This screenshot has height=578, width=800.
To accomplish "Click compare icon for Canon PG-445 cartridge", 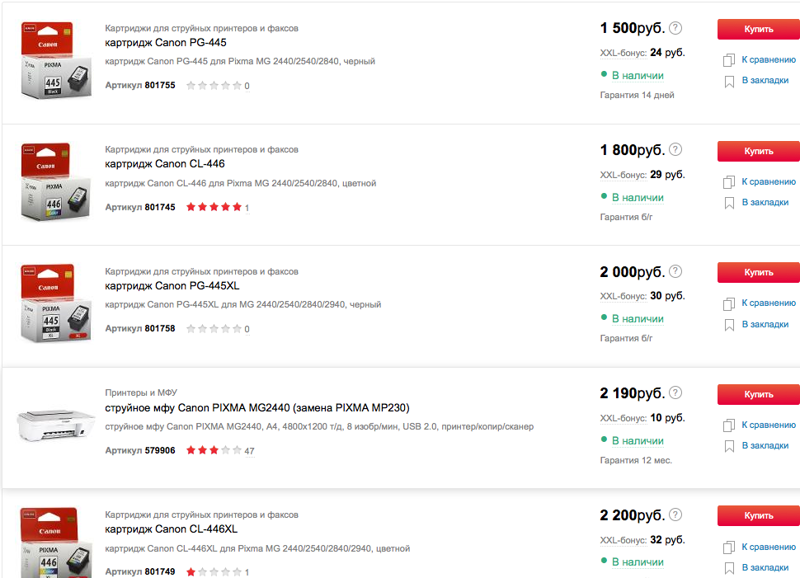I will click(x=729, y=60).
